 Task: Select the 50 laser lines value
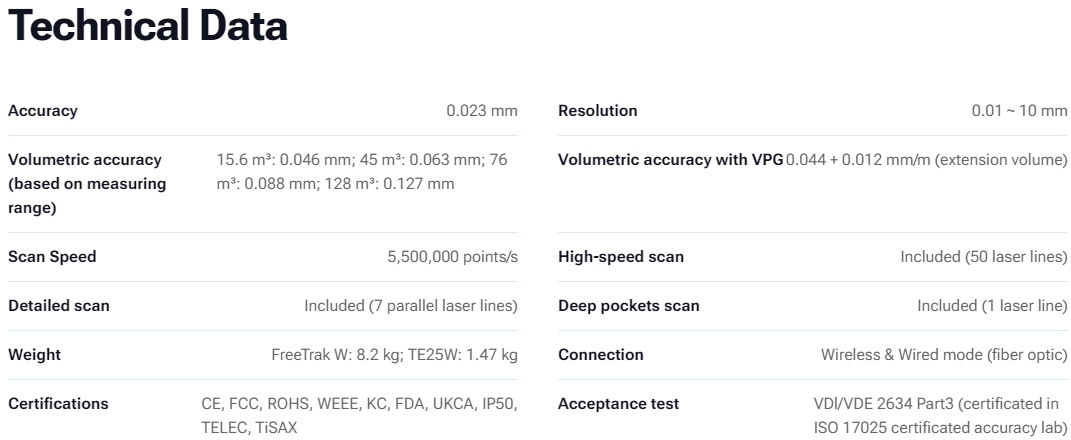(983, 257)
